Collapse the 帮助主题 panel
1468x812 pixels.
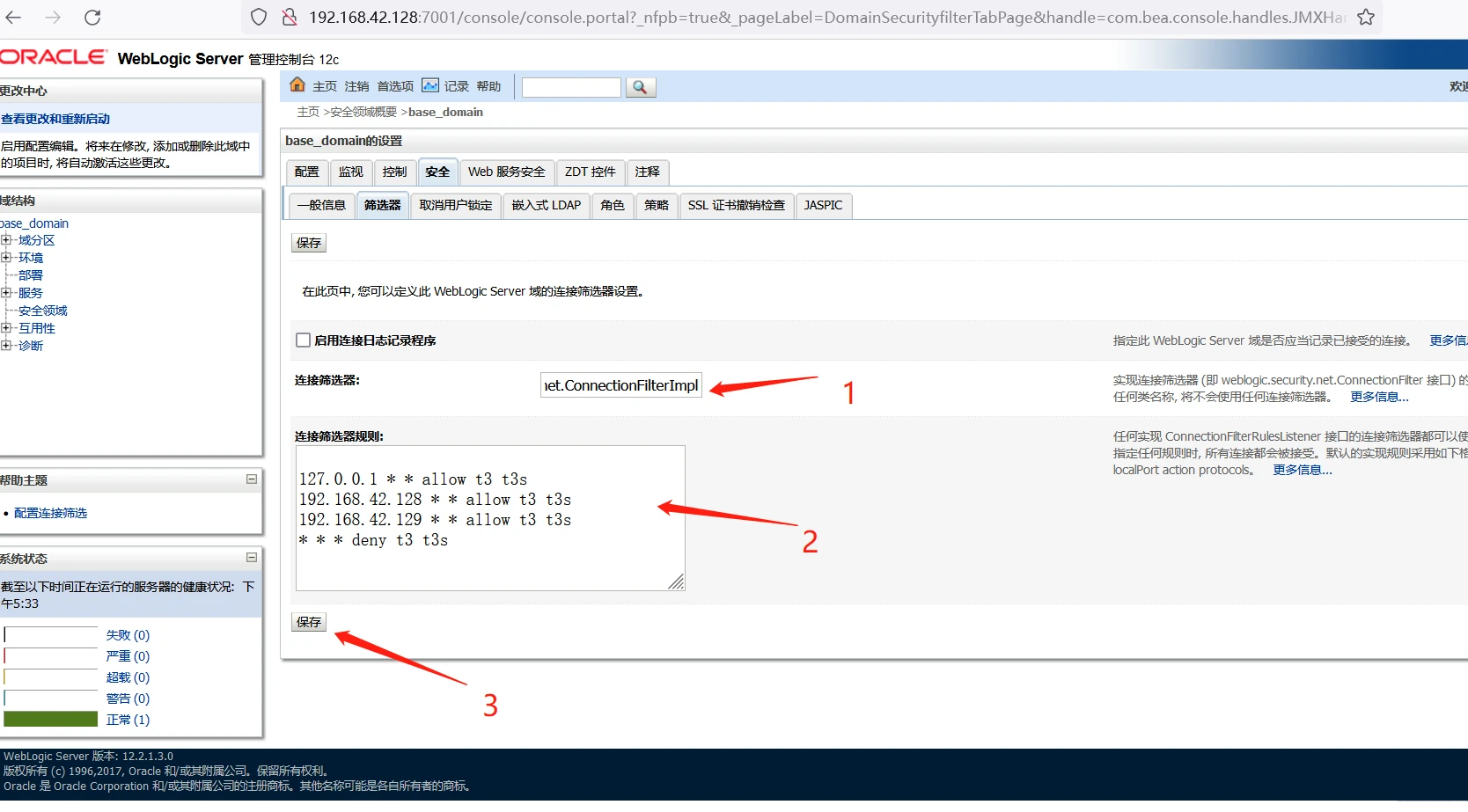[252, 479]
